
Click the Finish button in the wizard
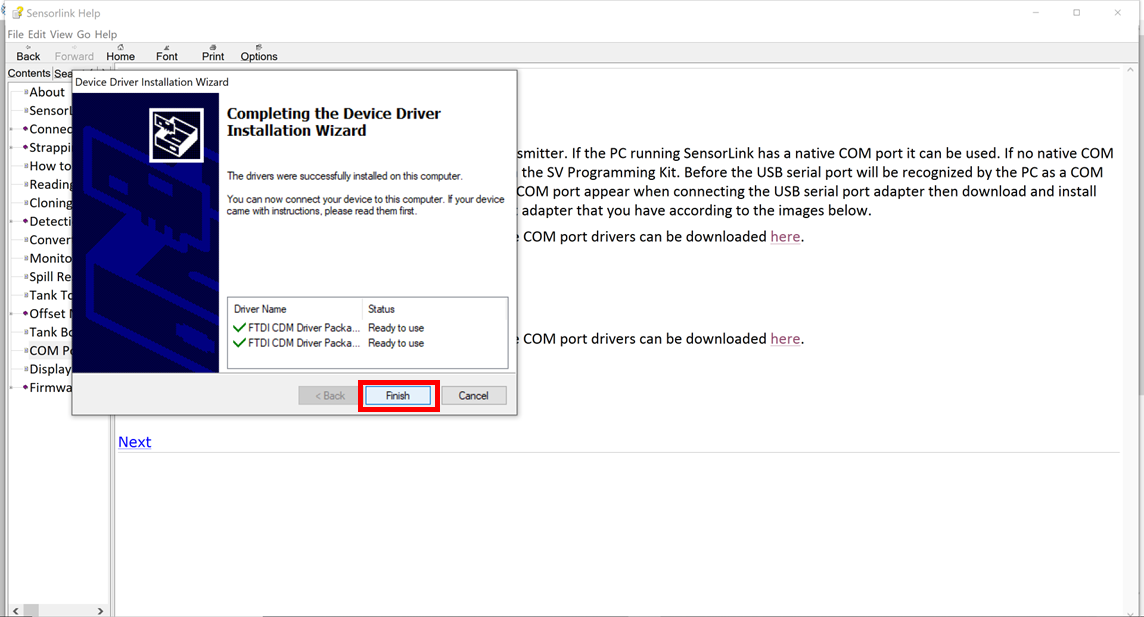(x=398, y=395)
